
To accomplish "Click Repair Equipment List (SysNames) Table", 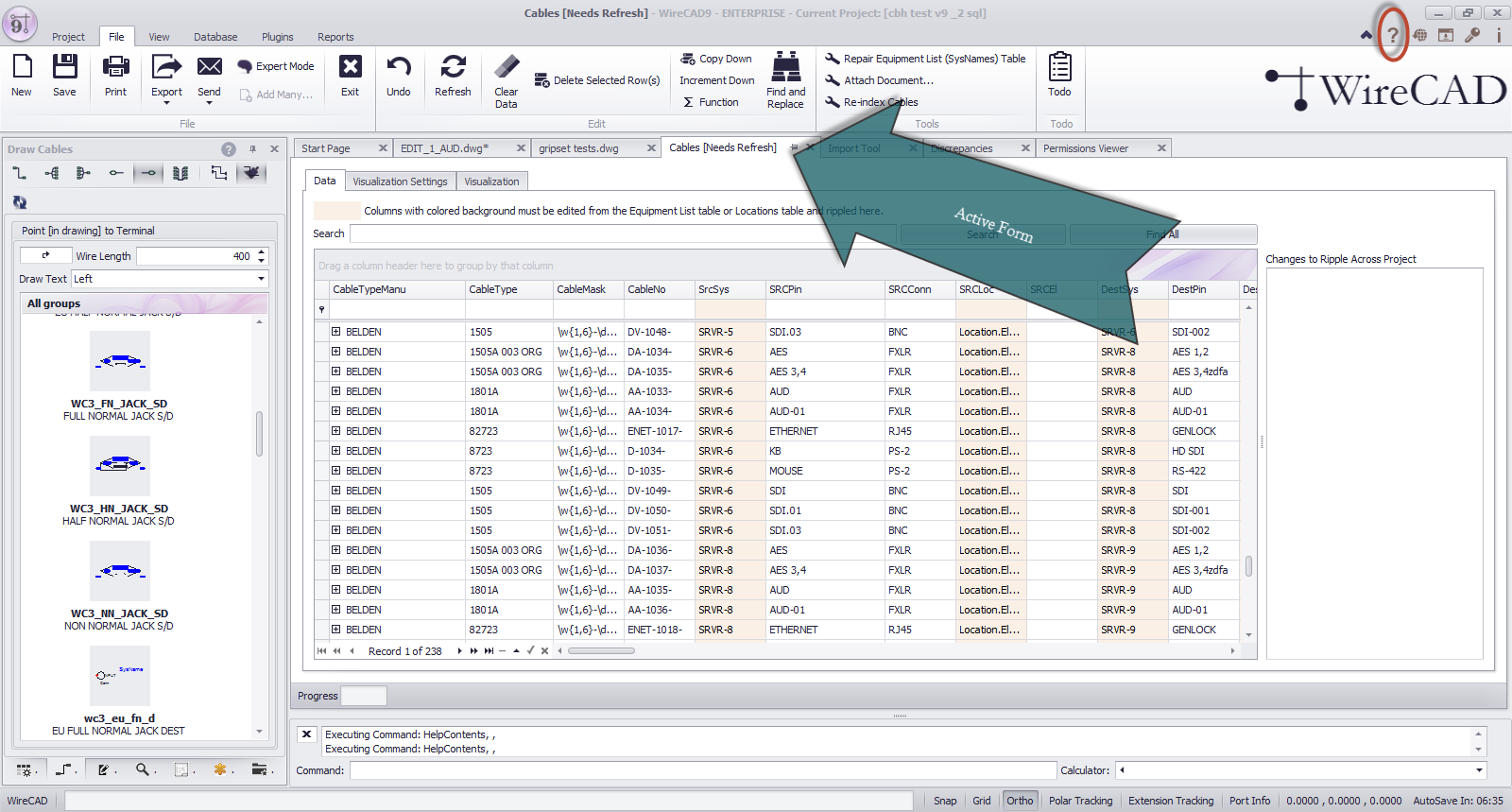I will coord(925,59).
